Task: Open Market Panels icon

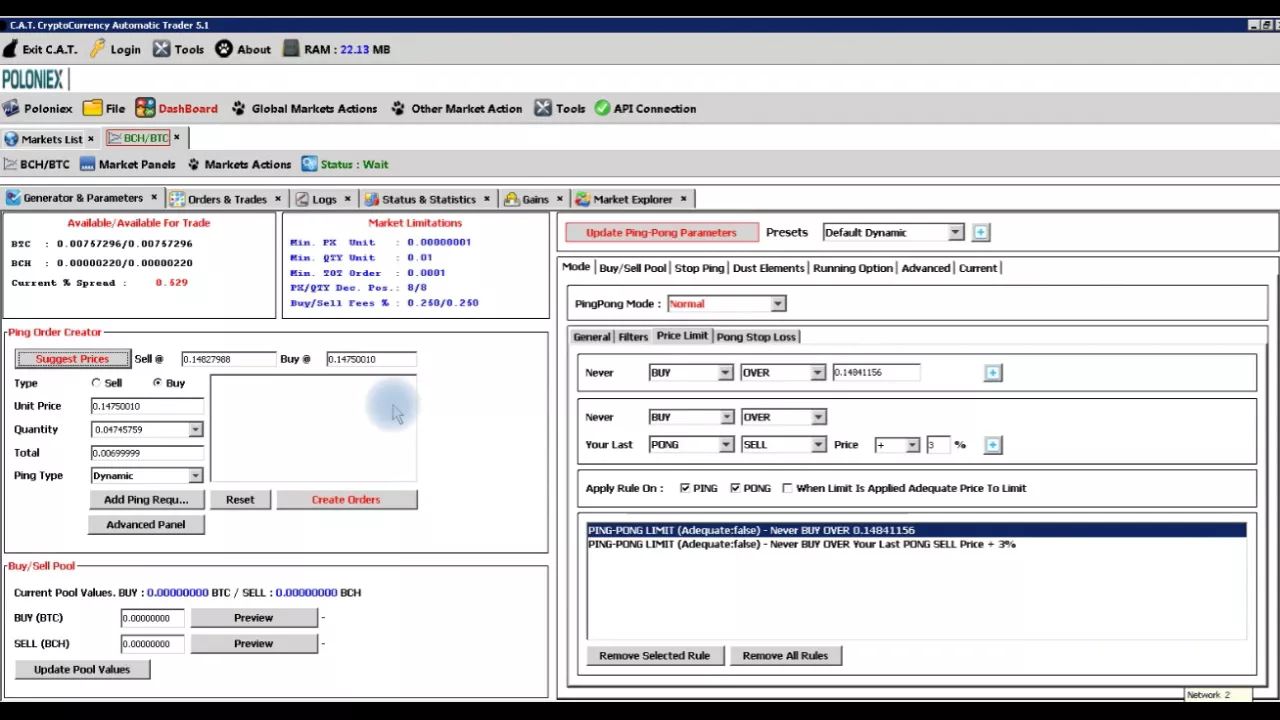Action: point(87,164)
